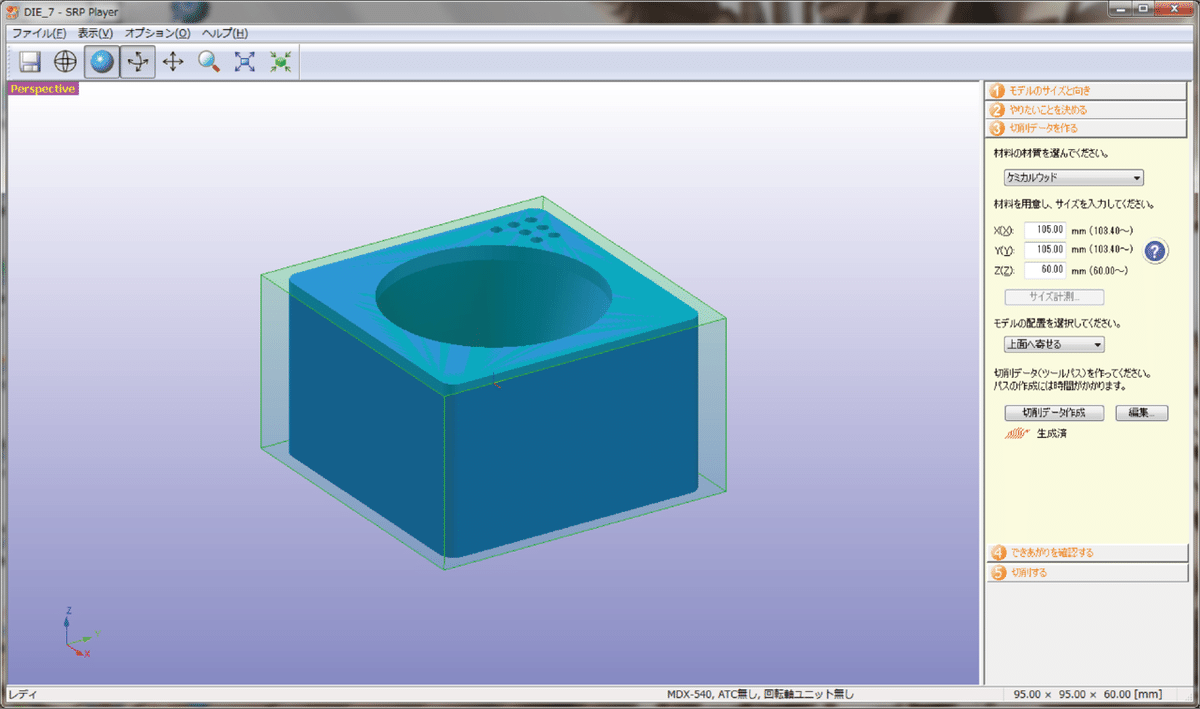The width and height of the screenshot is (1200, 709).
Task: Select the magnifier zoom tool
Action: 208,62
